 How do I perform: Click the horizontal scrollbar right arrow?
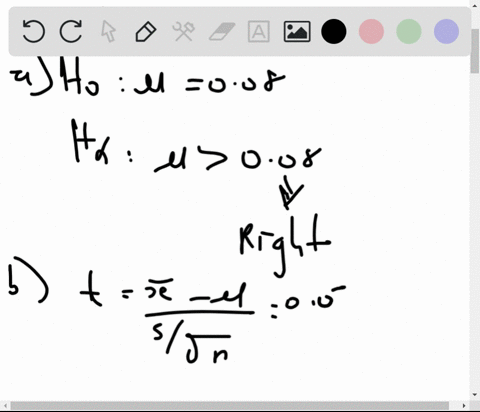tap(464, 406)
